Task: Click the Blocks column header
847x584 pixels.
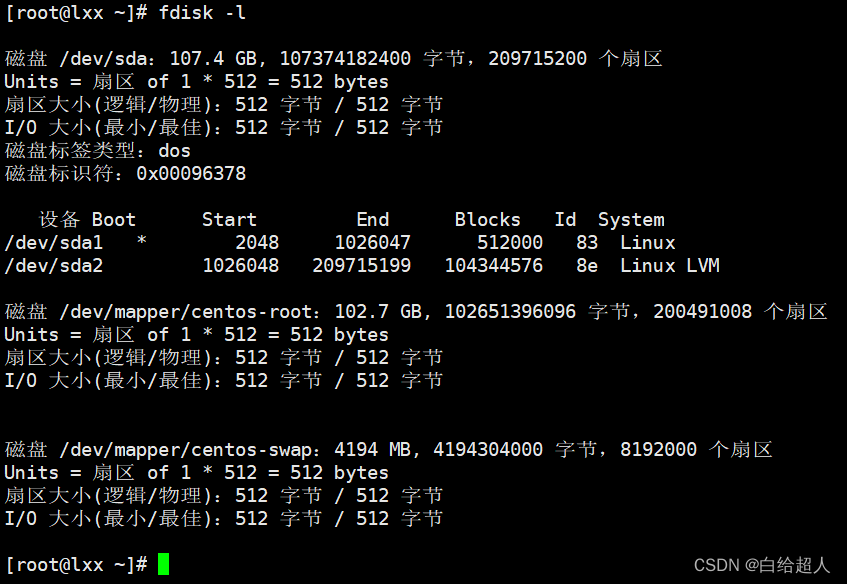Action: pyautogui.click(x=487, y=219)
